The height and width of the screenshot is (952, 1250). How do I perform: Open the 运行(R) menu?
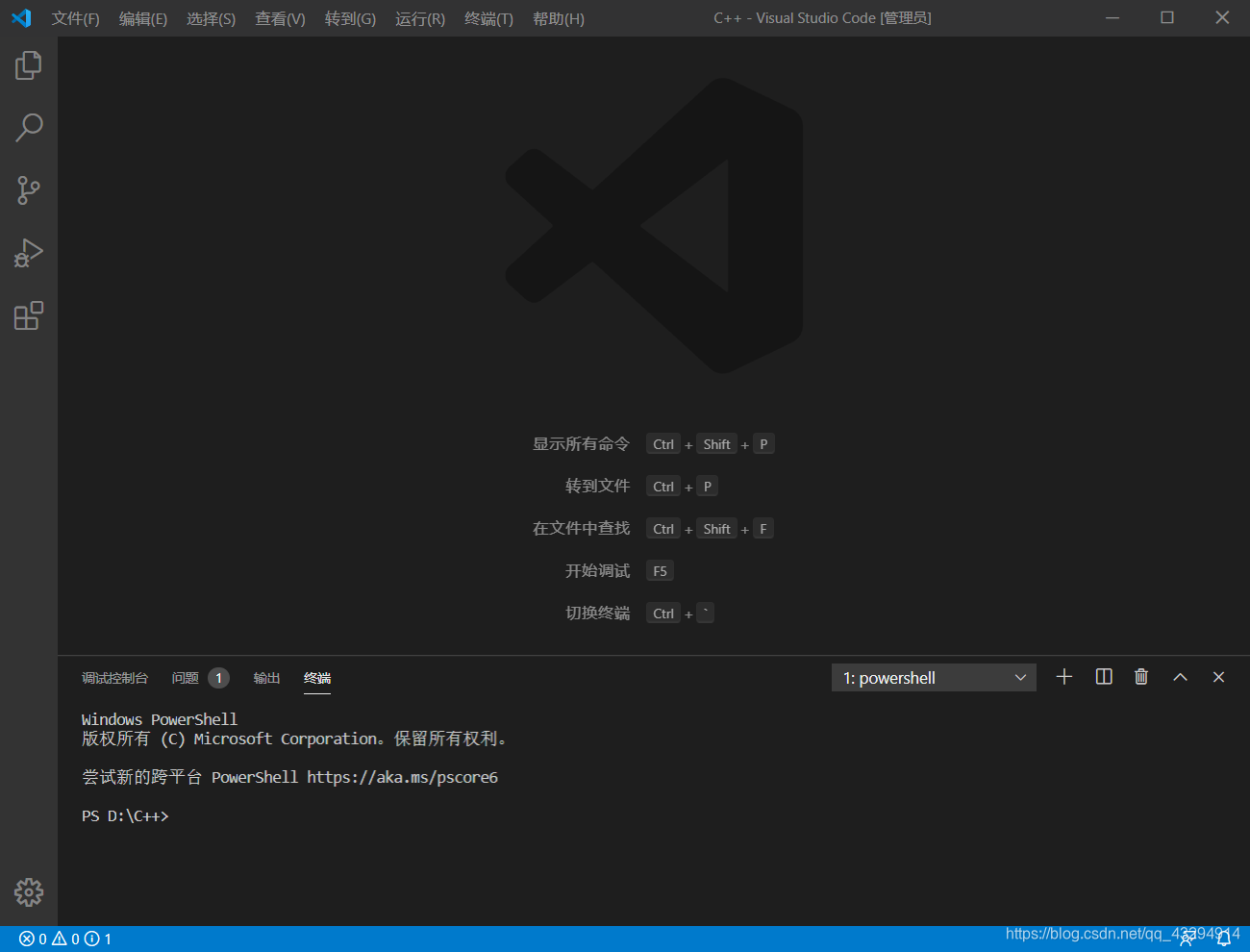point(420,19)
